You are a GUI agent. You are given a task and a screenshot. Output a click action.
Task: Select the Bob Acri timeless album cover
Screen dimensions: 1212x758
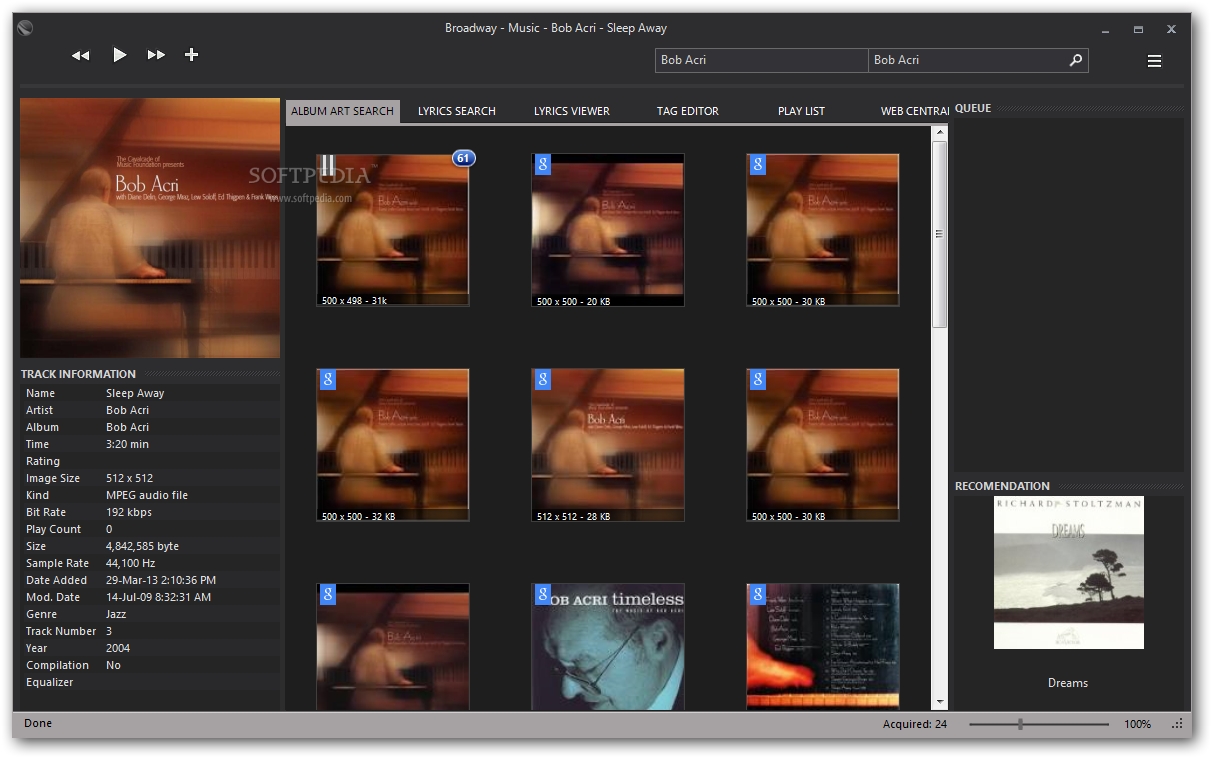click(x=608, y=647)
